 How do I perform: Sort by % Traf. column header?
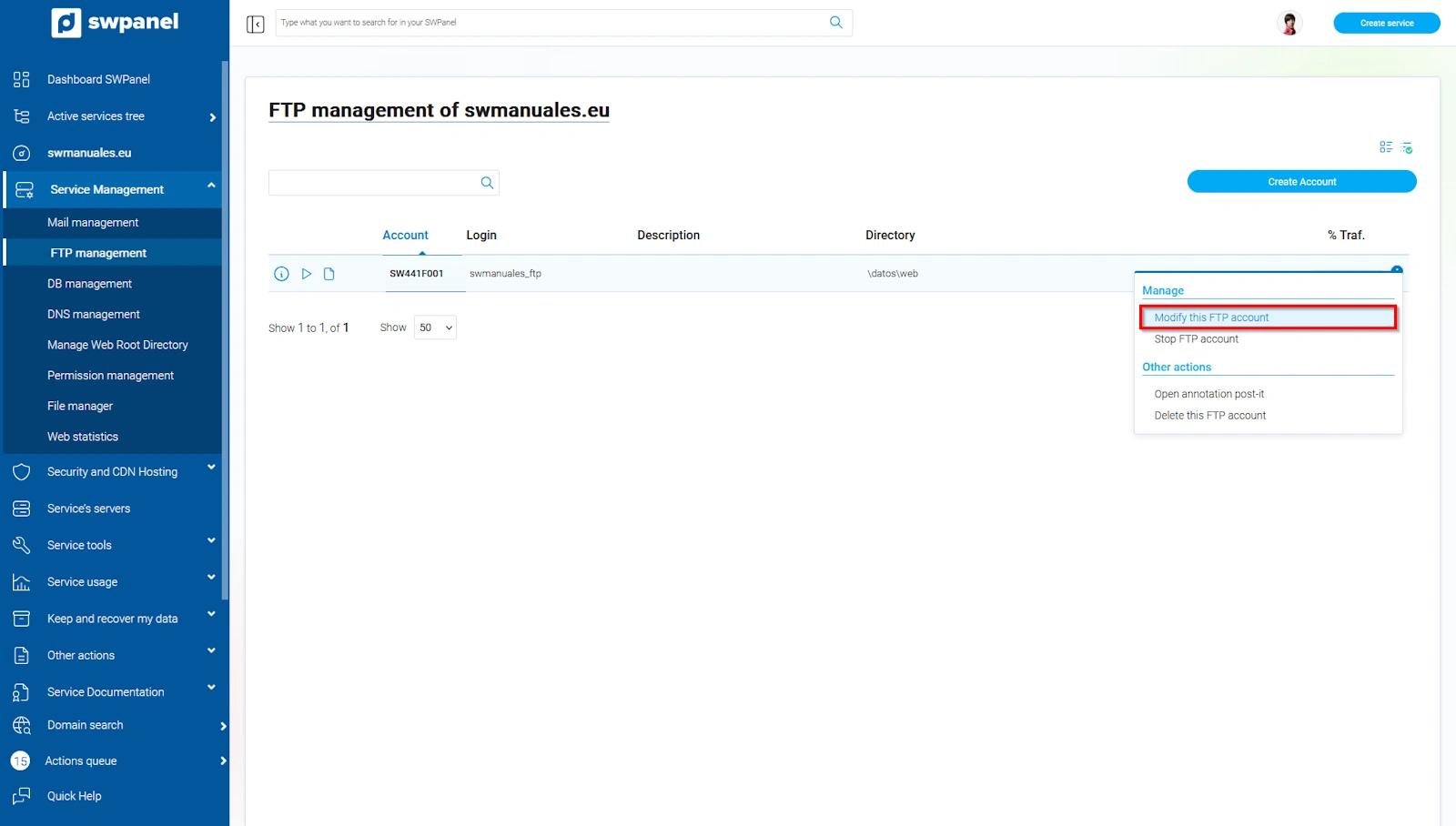[1346, 236]
